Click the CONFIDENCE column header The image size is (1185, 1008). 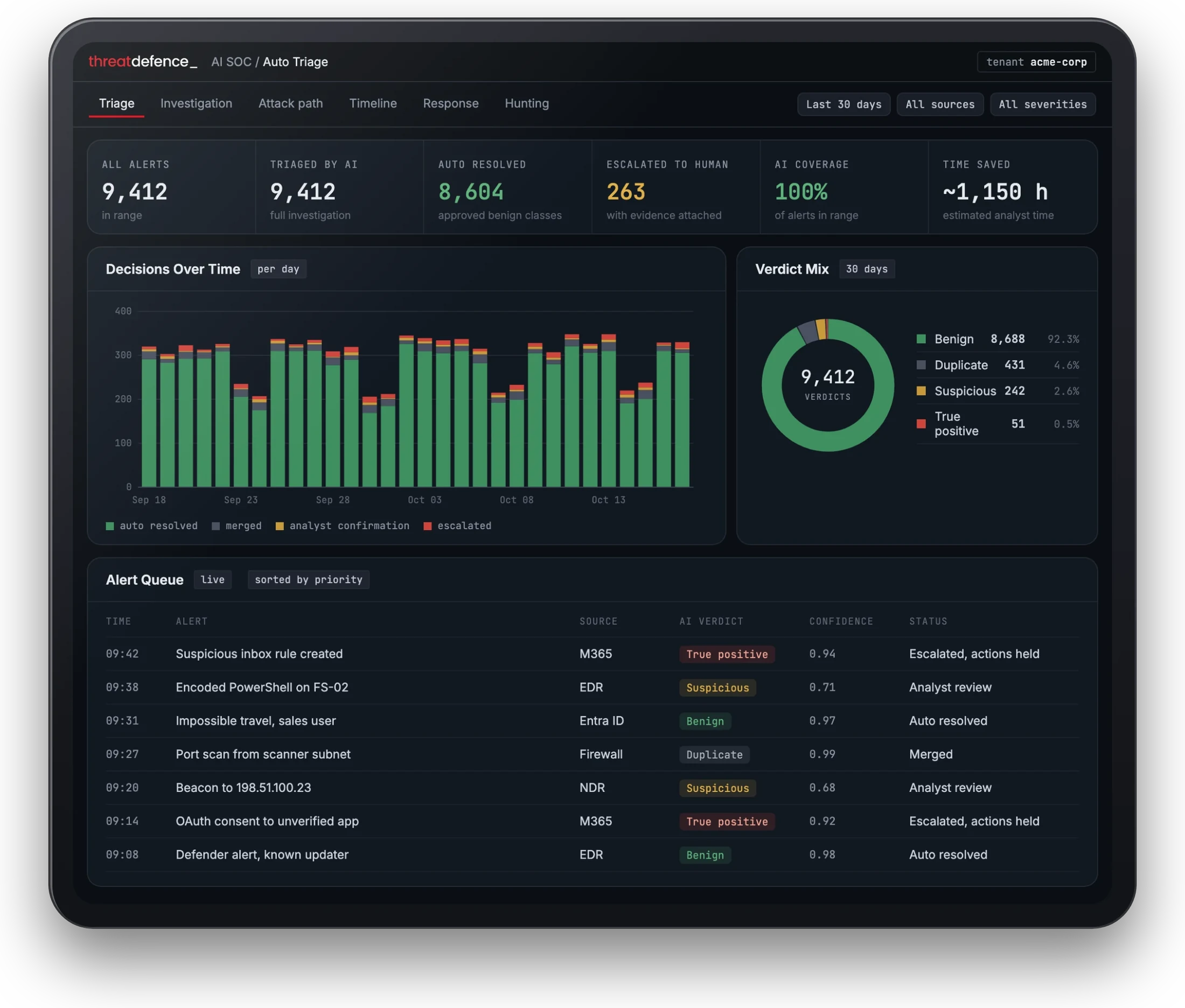(x=841, y=621)
